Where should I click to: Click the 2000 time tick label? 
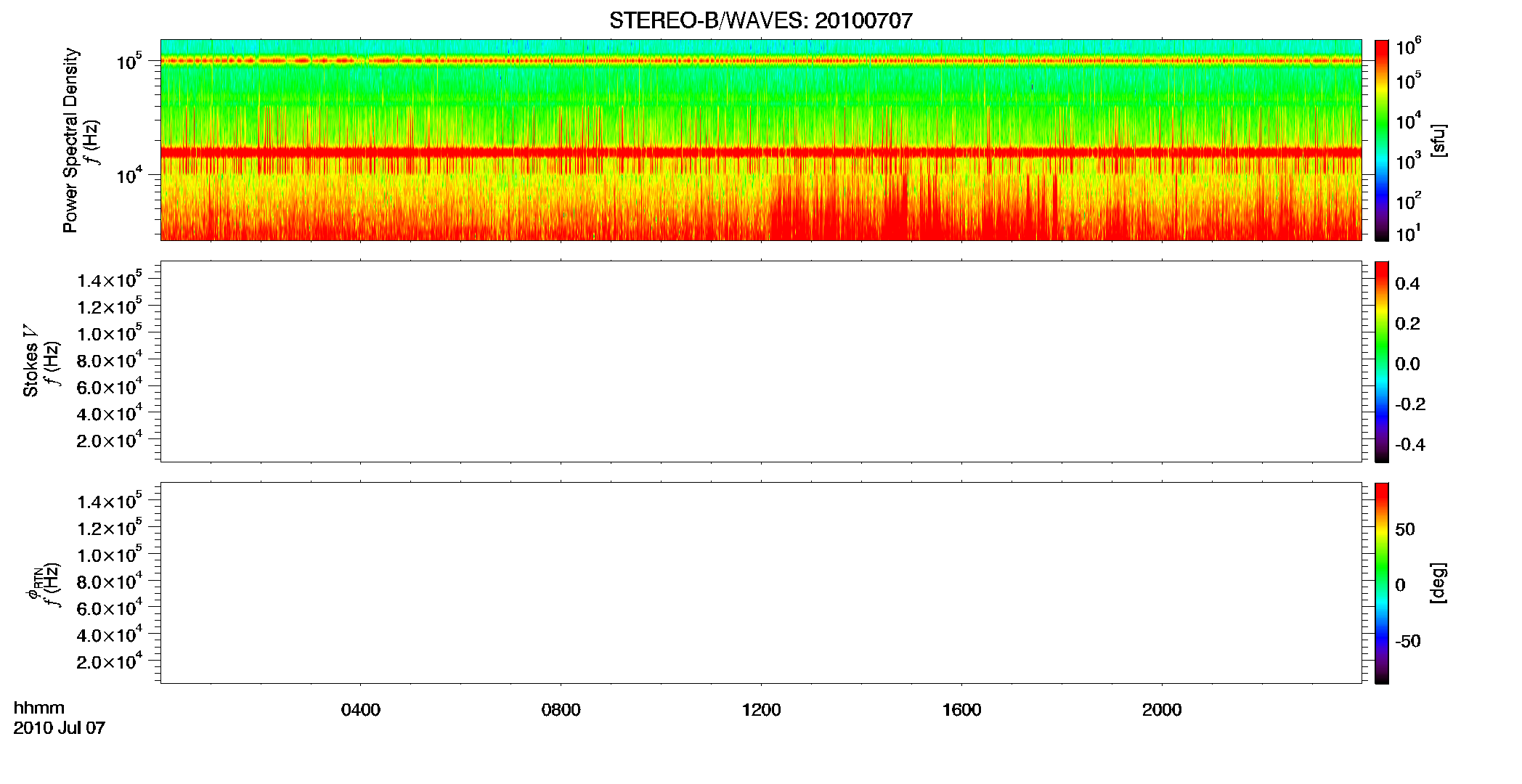click(1162, 710)
